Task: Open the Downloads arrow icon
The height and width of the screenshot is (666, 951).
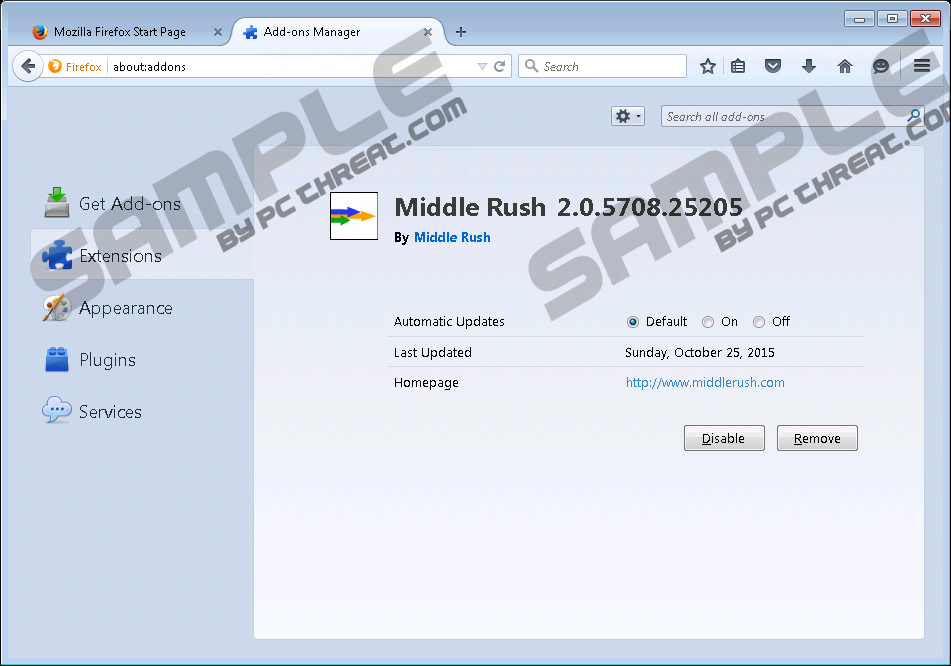Action: 809,67
